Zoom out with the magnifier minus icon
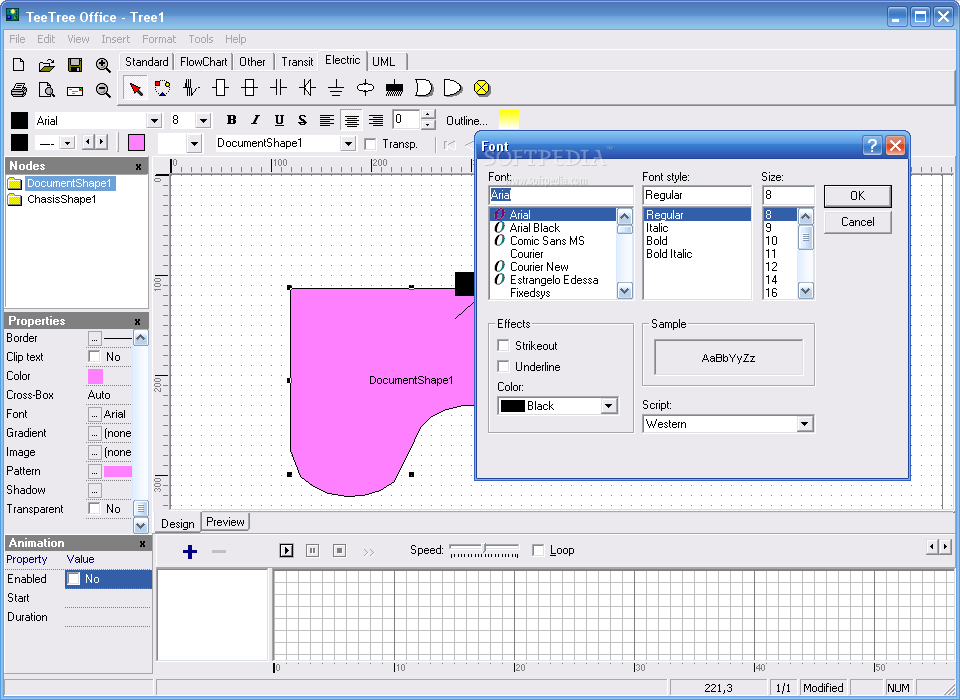The image size is (960, 700). (x=103, y=90)
